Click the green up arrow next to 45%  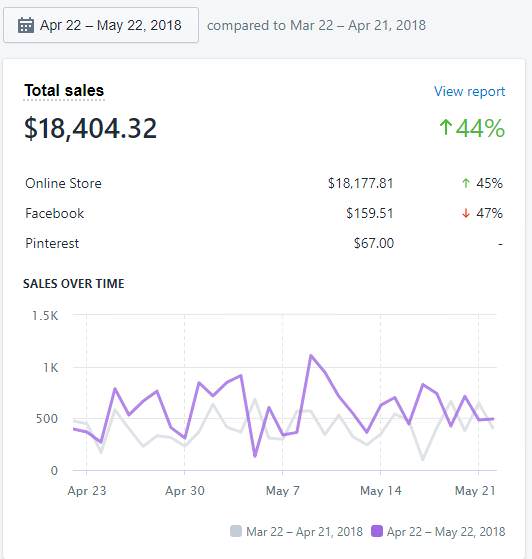(466, 183)
